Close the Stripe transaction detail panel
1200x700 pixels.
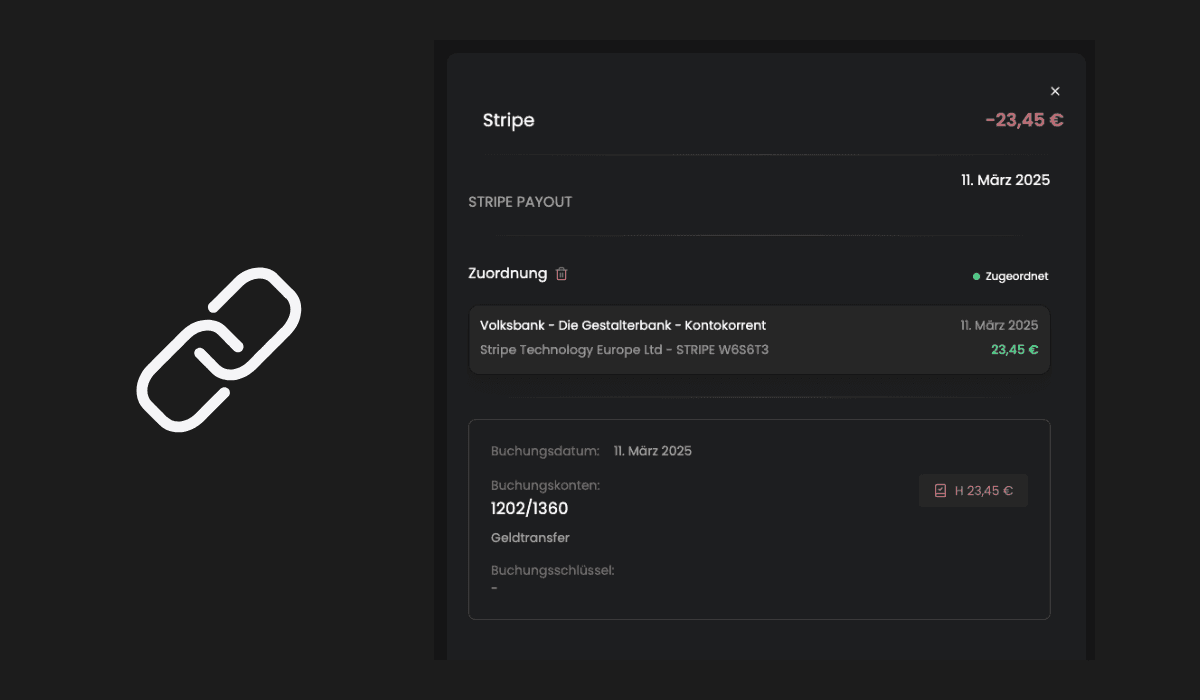(1055, 91)
